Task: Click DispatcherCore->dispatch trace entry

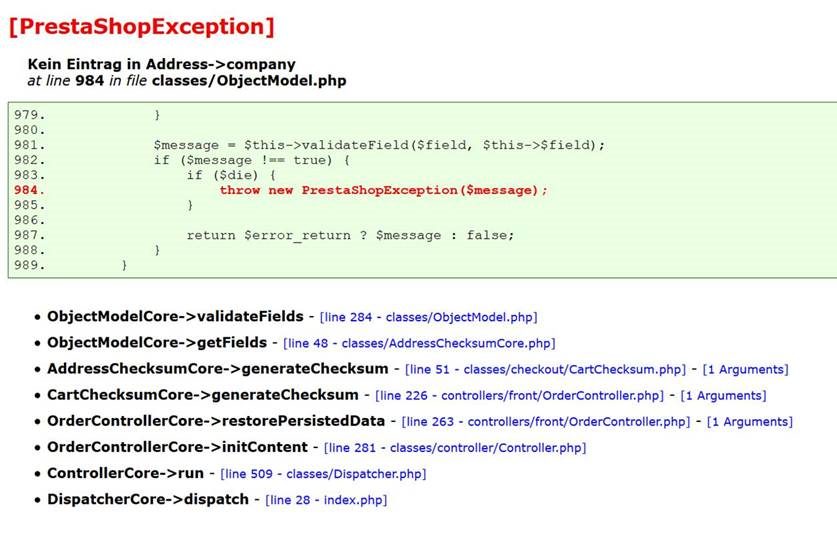Action: [x=148, y=500]
